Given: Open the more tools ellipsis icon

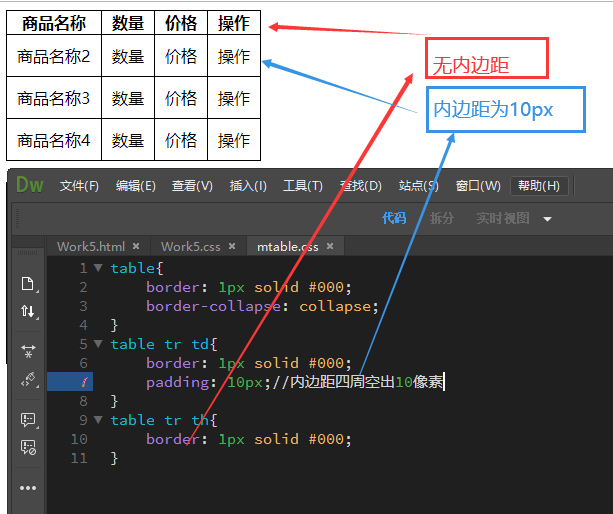Looking at the screenshot, I should coord(28,488).
